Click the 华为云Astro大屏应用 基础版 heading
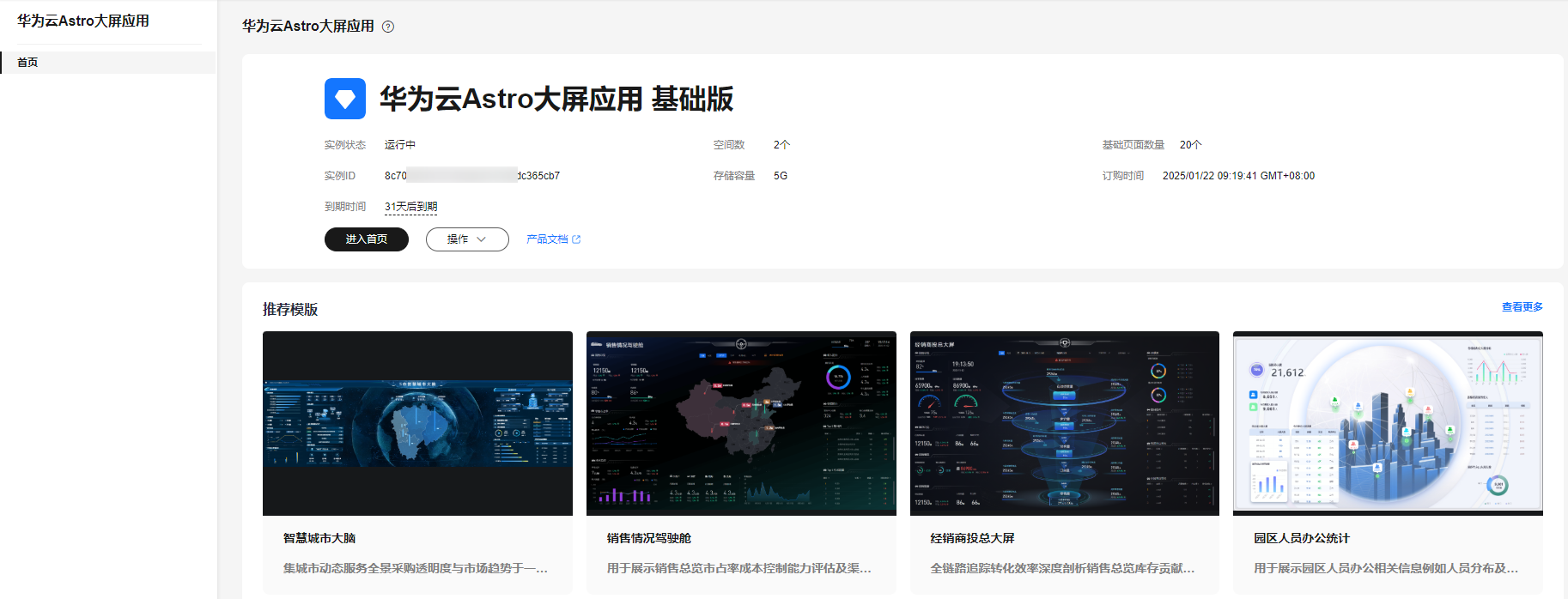 click(556, 99)
